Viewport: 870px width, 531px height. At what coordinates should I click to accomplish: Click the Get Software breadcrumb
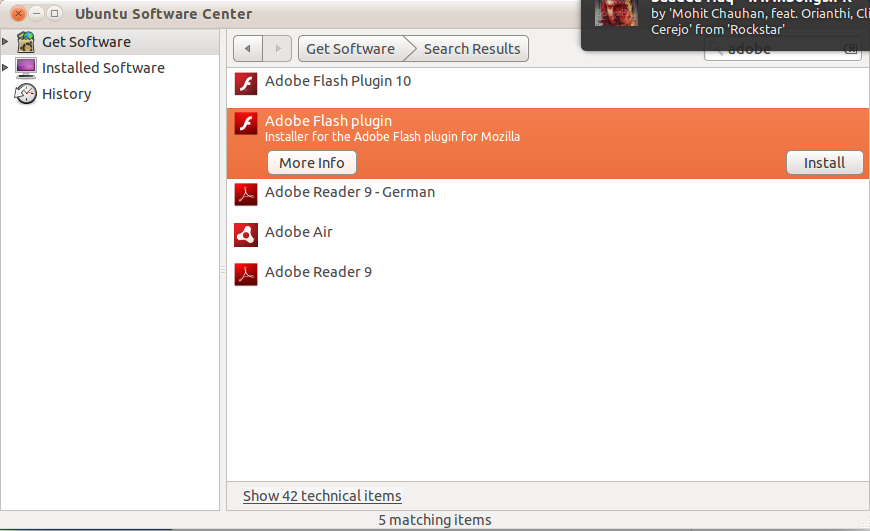pos(351,49)
